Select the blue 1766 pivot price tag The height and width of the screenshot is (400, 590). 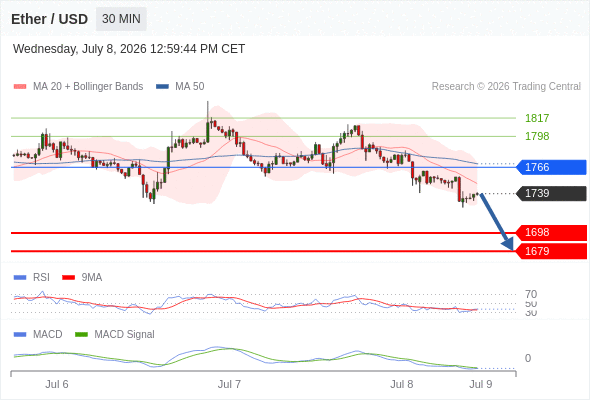tap(551, 167)
